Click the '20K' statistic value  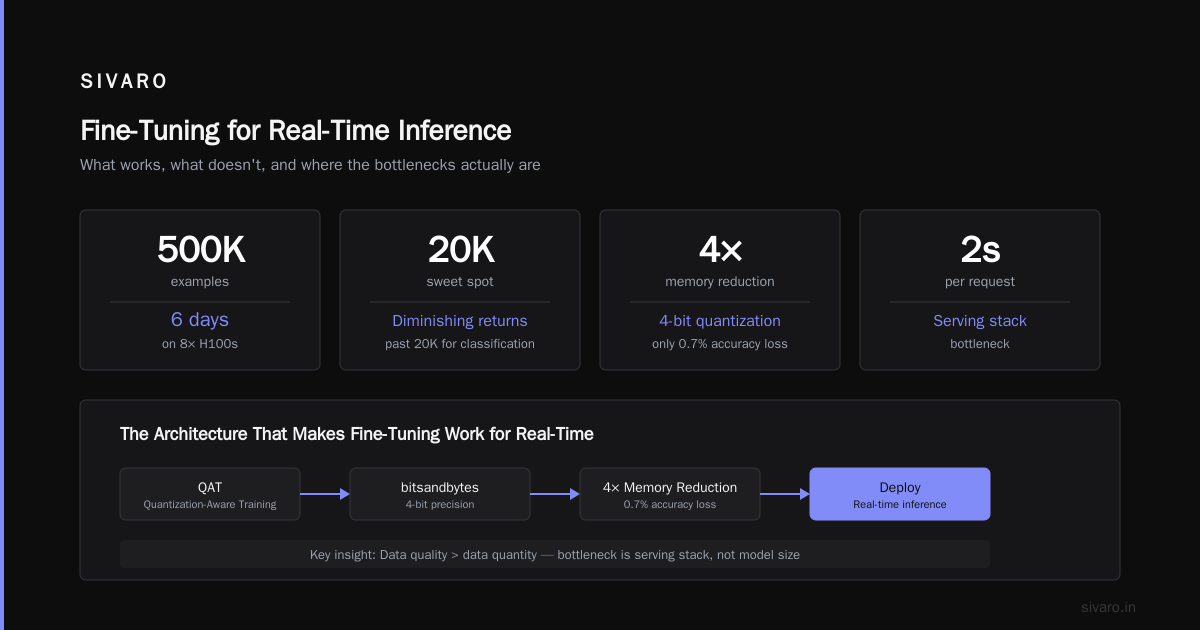(460, 249)
